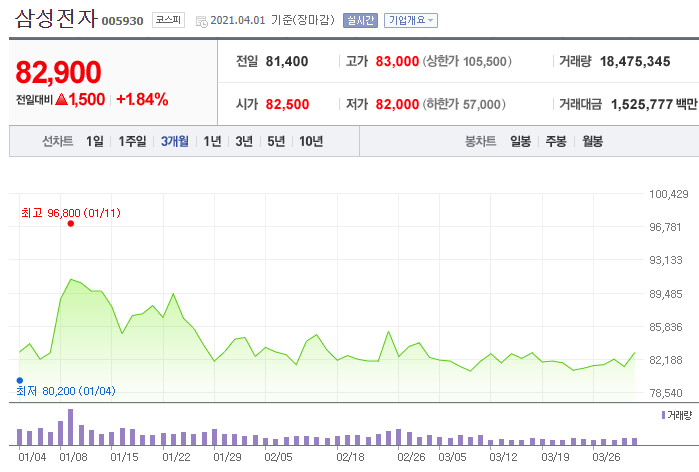The image size is (699, 472).
Task: Click the y-axis label 93,133
Action: pyautogui.click(x=666, y=260)
